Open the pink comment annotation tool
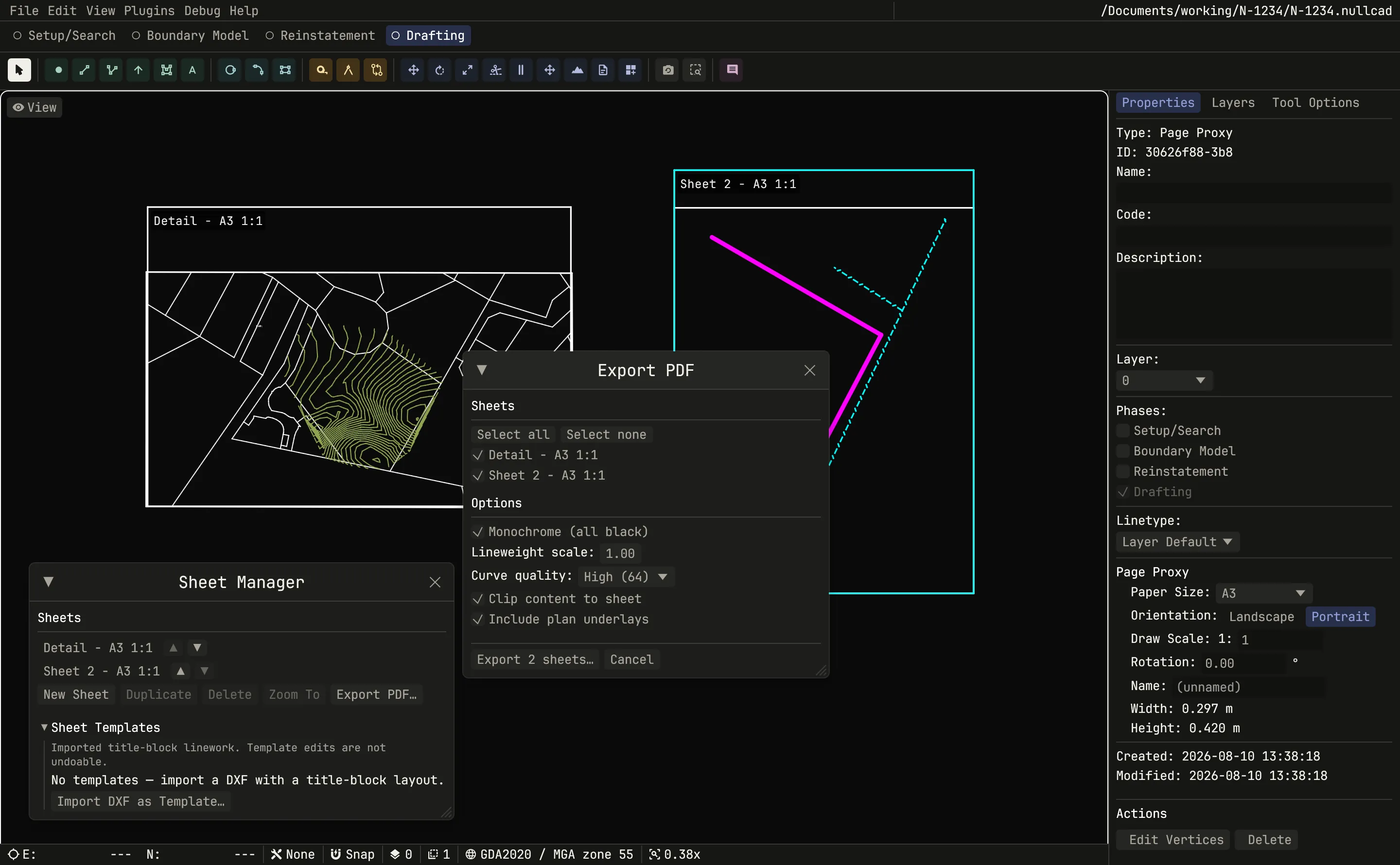This screenshot has height=865, width=1400. [x=732, y=70]
